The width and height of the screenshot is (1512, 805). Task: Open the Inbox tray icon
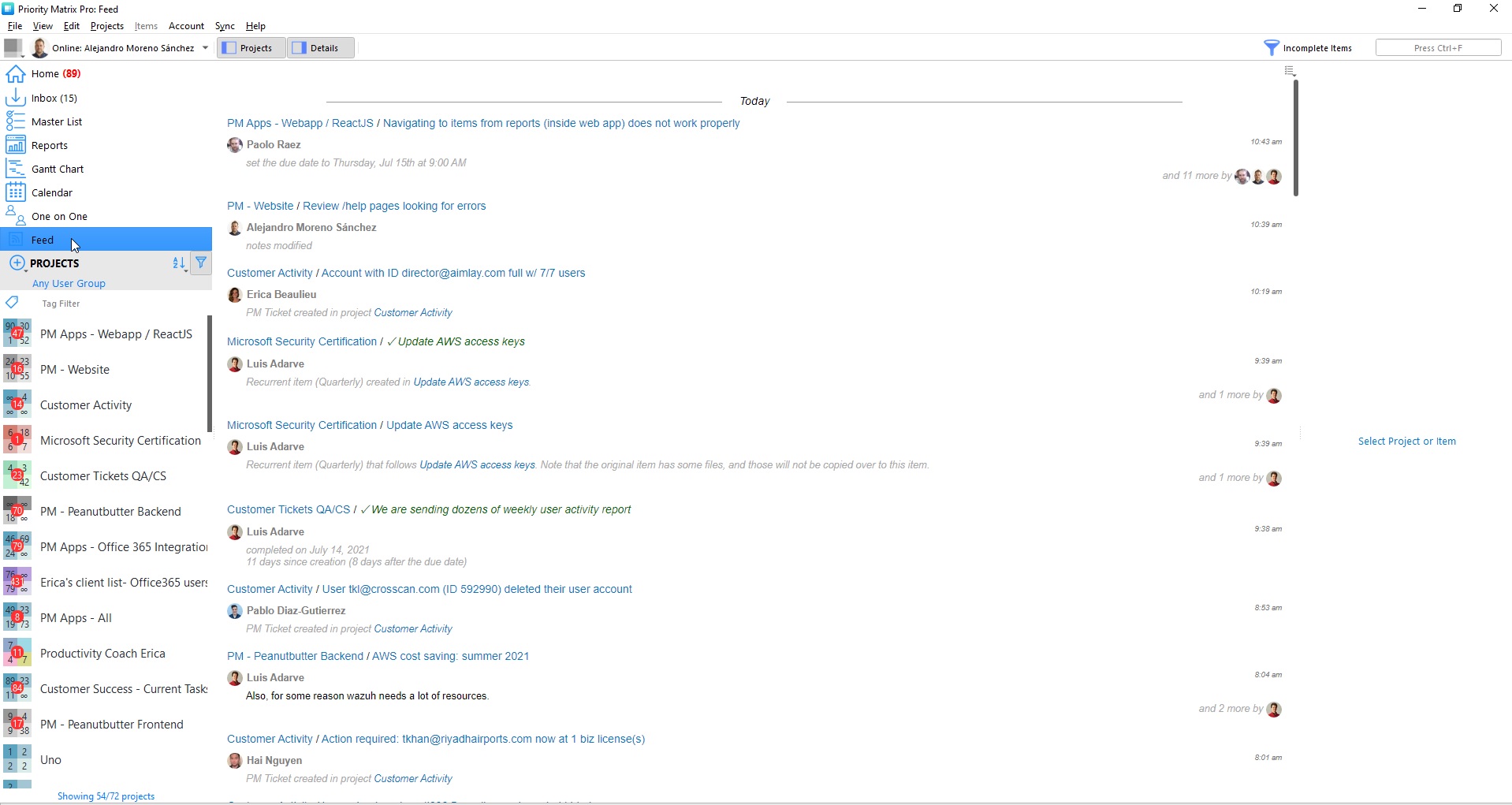[x=15, y=98]
